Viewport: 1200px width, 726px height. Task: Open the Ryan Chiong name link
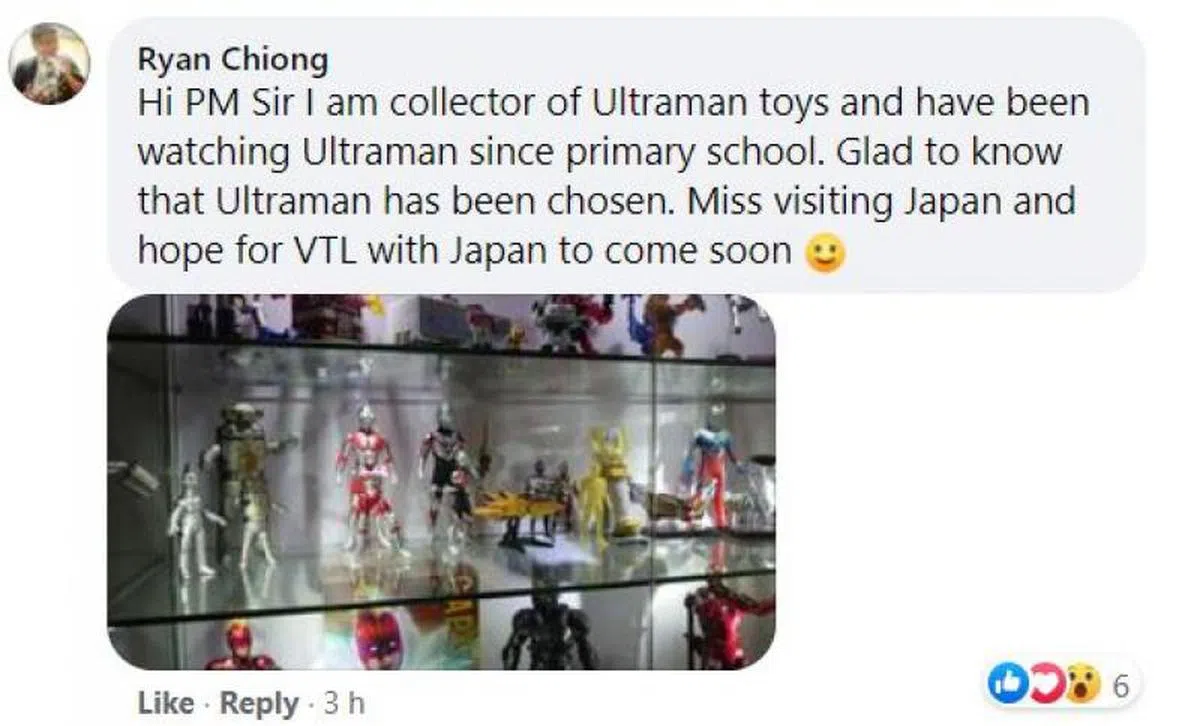[x=233, y=61]
